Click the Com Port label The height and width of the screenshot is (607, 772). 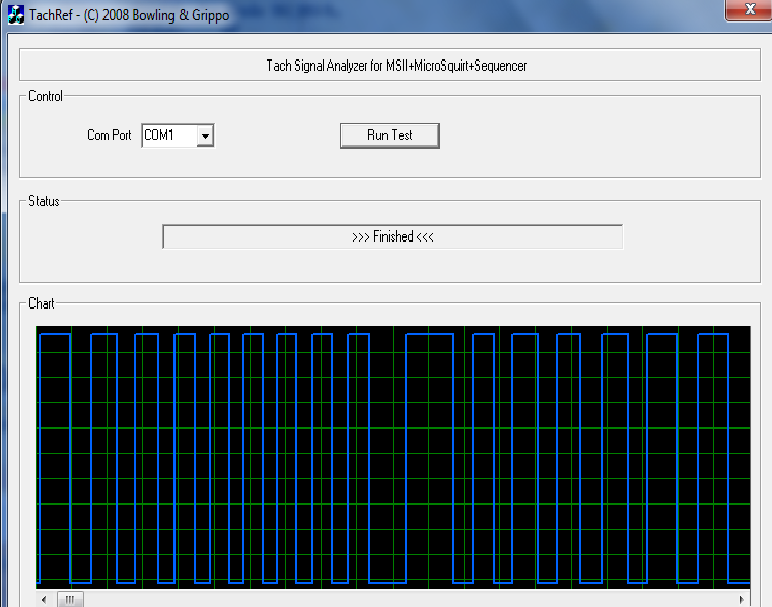pyautogui.click(x=109, y=135)
